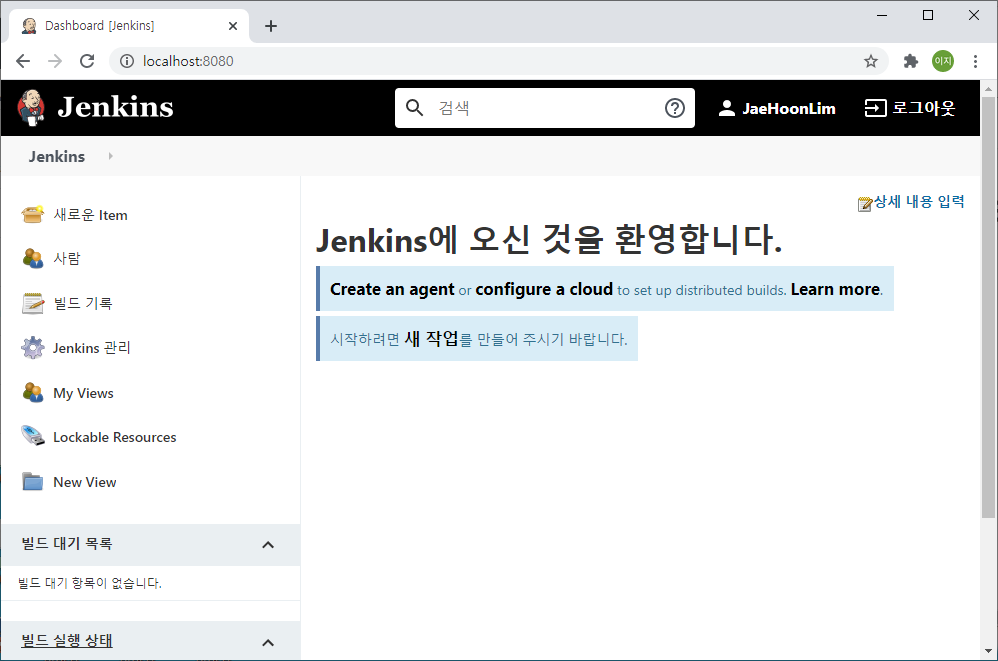This screenshot has width=998, height=661.
Task: Expand the Jenkins breadcrumb arrow
Action: tap(110, 156)
